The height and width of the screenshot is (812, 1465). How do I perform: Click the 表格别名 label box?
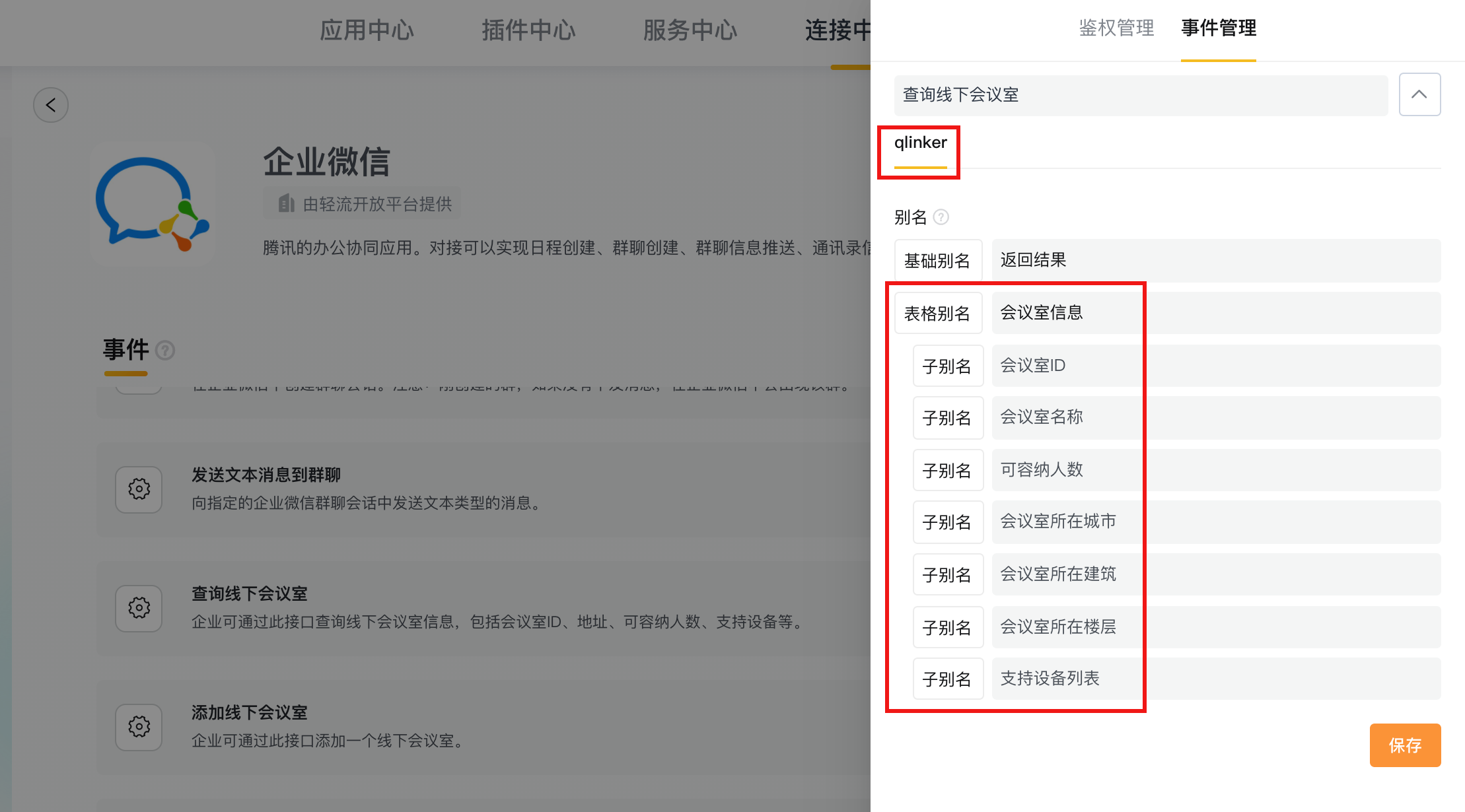(938, 314)
